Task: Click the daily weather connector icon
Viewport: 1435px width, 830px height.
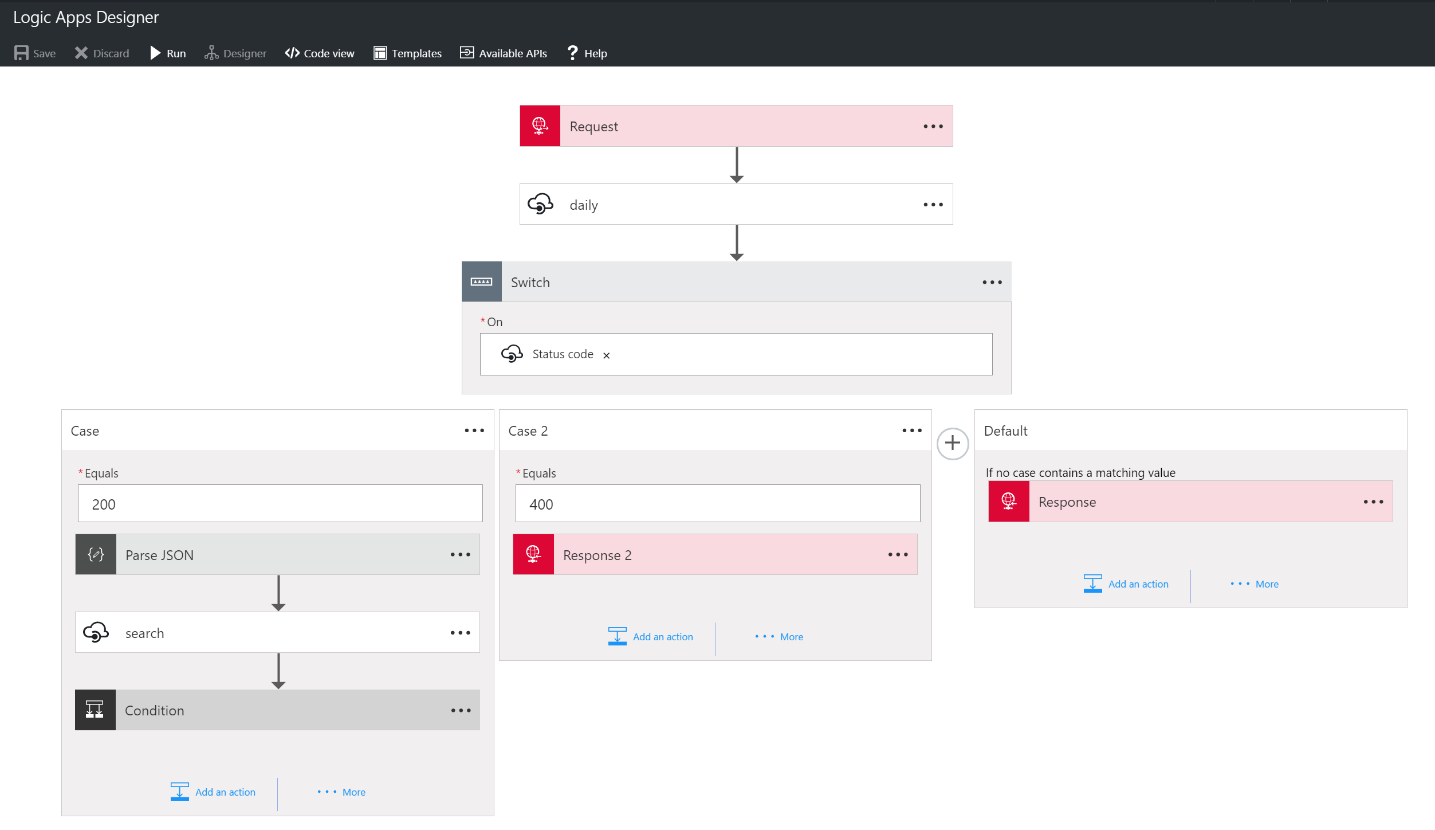Action: (x=541, y=204)
